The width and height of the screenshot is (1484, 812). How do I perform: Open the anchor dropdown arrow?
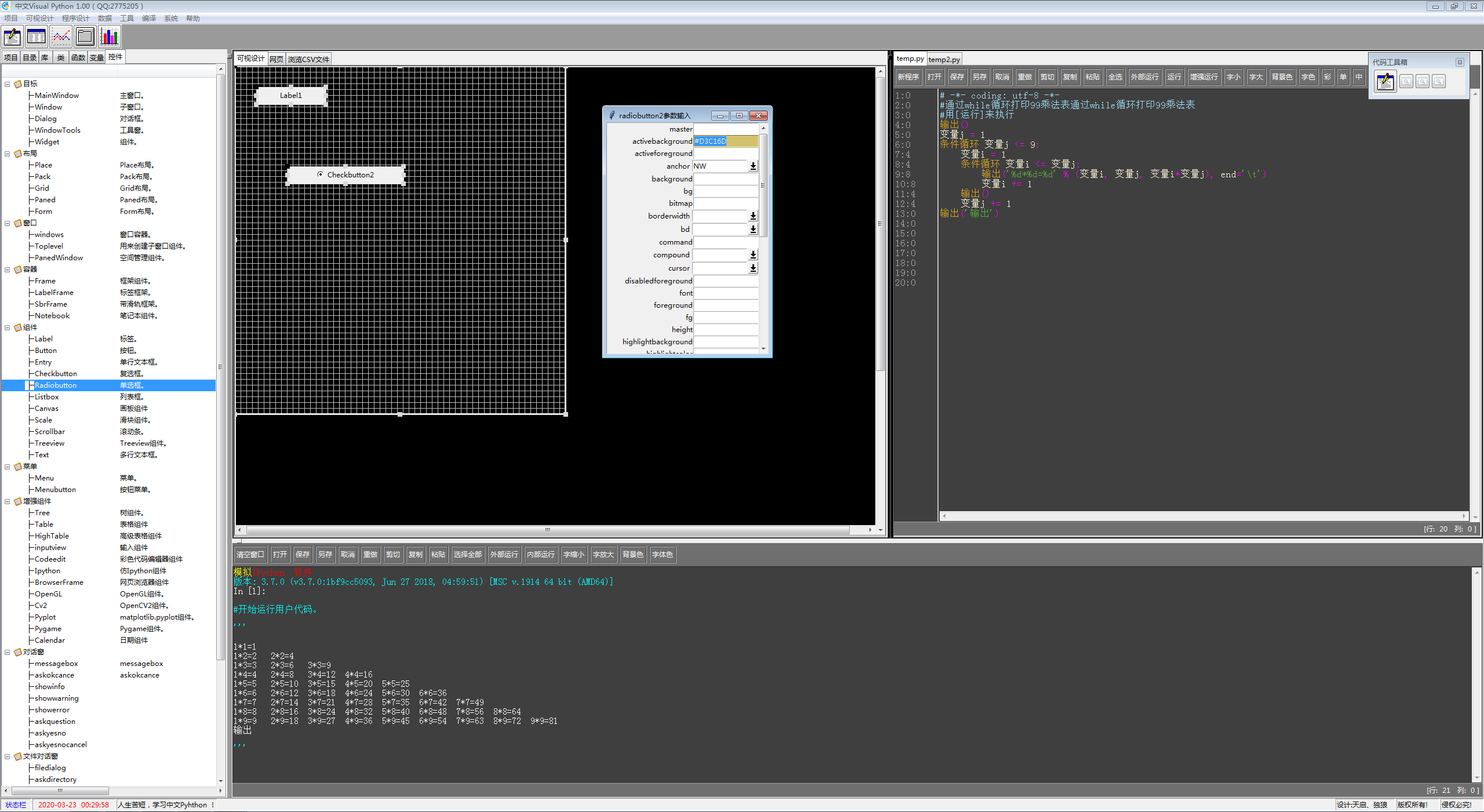[x=752, y=166]
